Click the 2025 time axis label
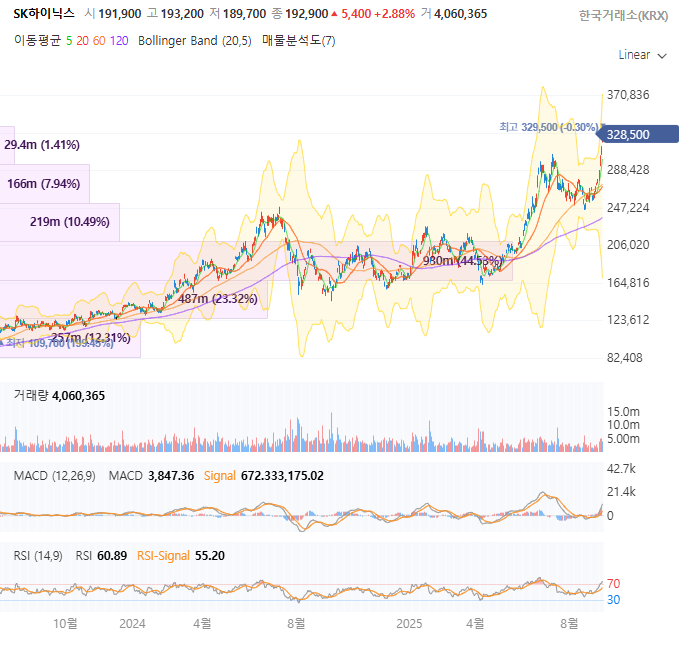The image size is (679, 648). (409, 624)
